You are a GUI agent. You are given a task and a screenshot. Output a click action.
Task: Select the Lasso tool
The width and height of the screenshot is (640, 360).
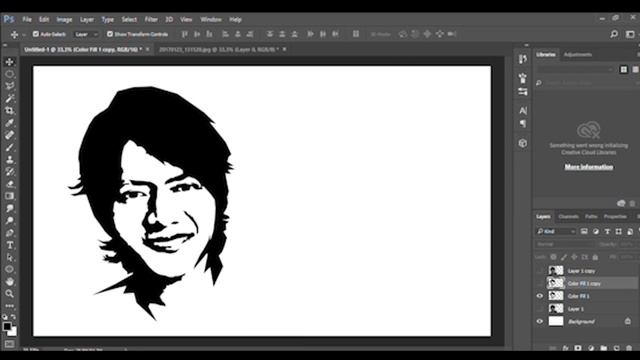click(x=9, y=86)
